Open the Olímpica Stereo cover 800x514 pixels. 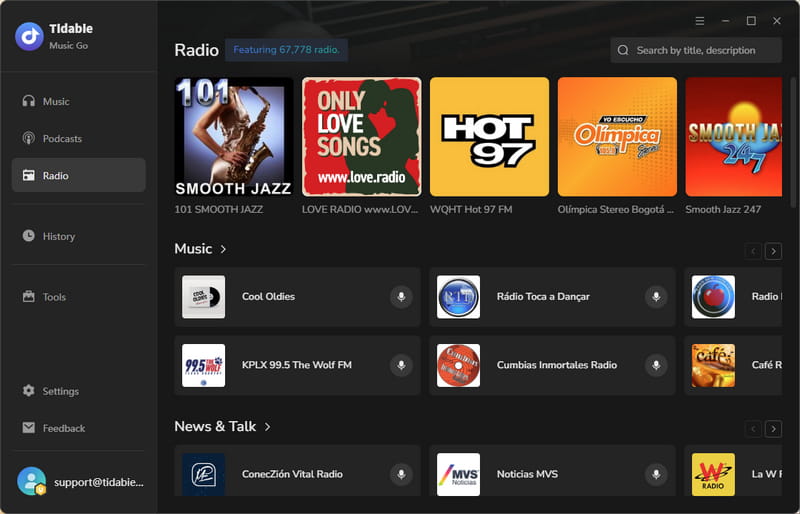[x=617, y=137]
